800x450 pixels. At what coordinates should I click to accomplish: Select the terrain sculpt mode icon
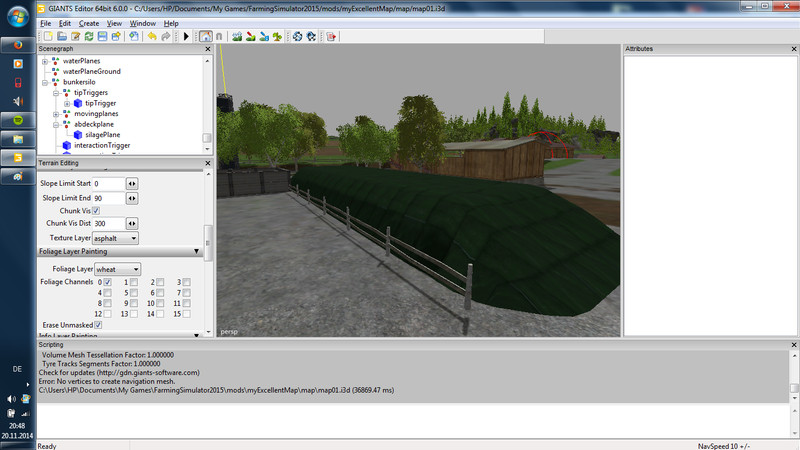pos(237,36)
